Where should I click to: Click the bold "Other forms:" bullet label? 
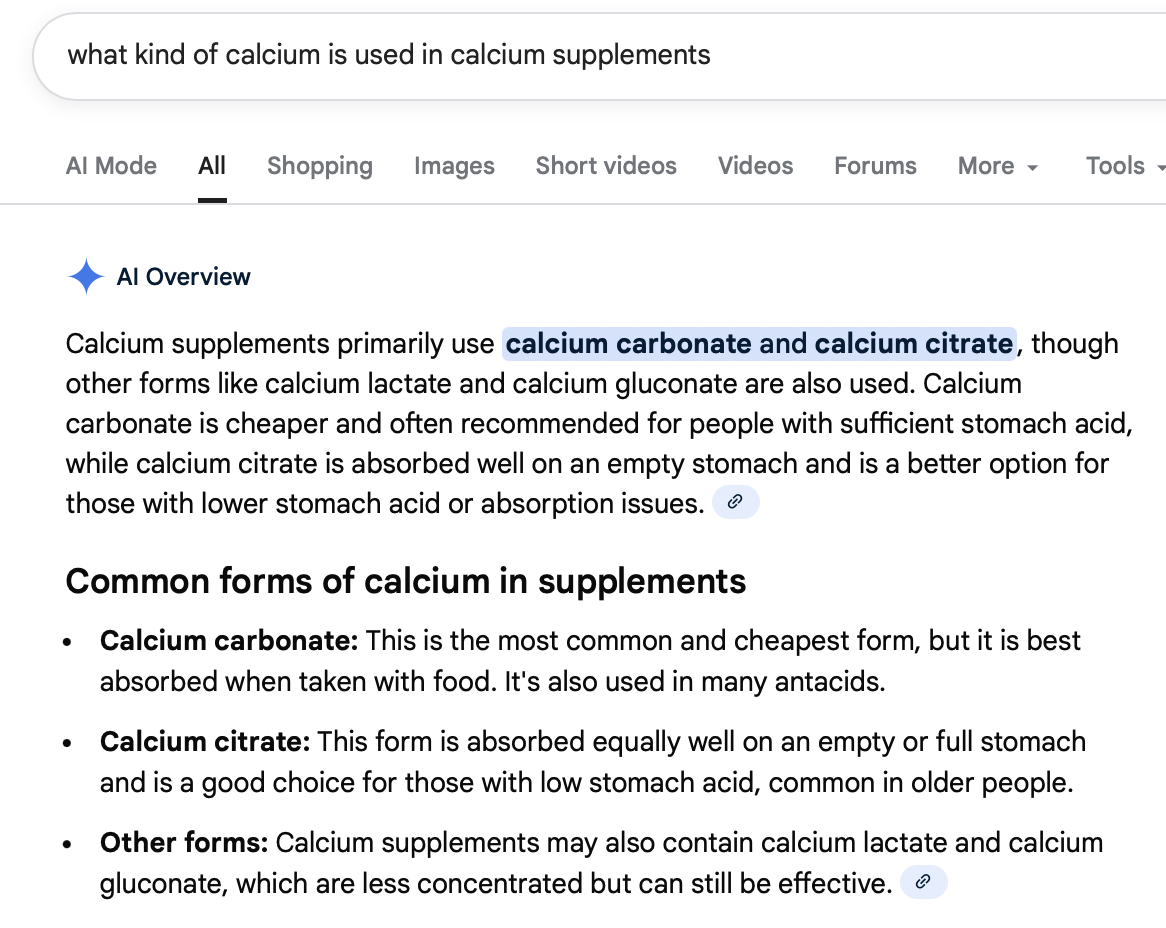click(184, 843)
